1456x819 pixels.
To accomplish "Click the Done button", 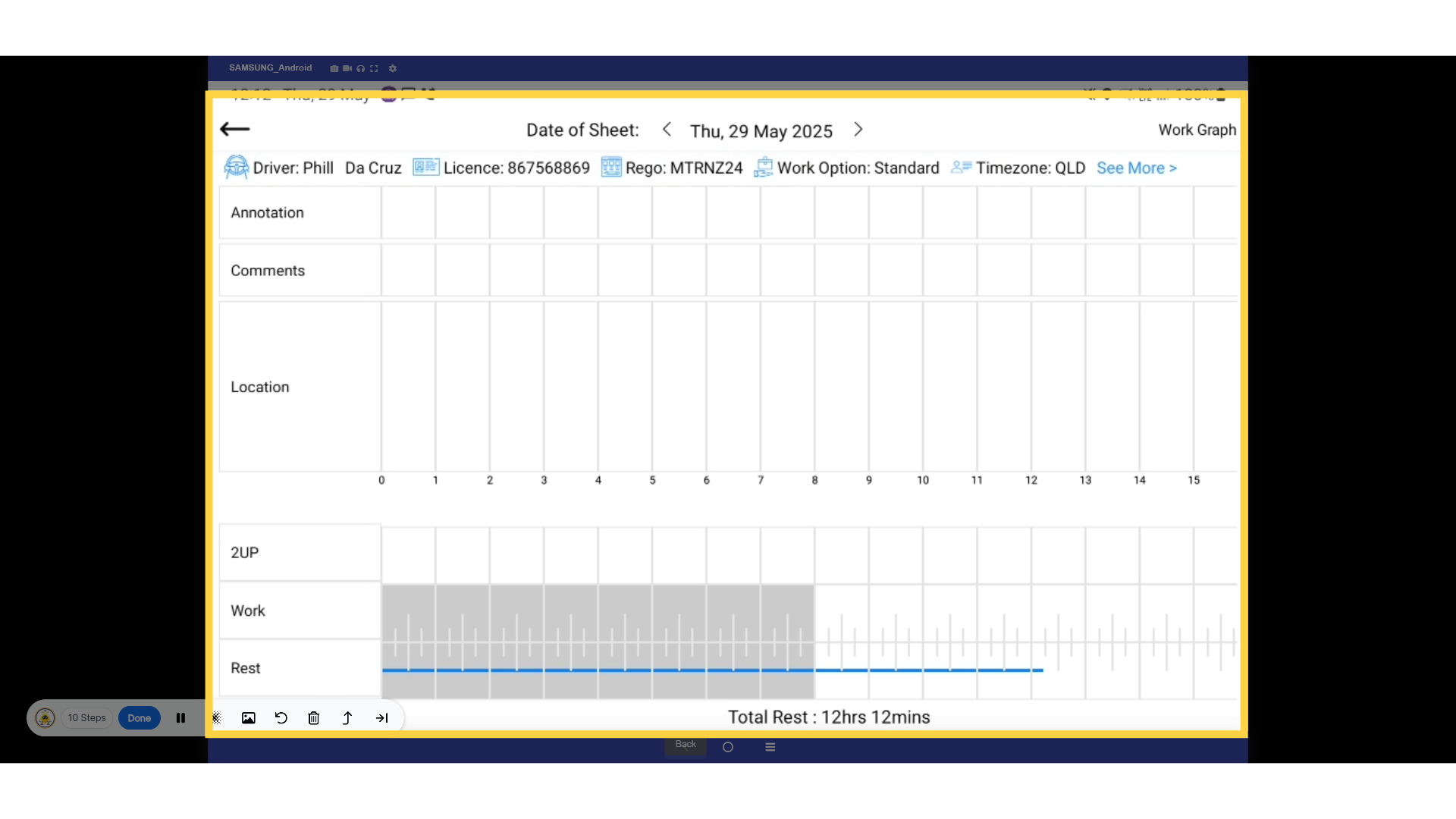I will [x=140, y=718].
